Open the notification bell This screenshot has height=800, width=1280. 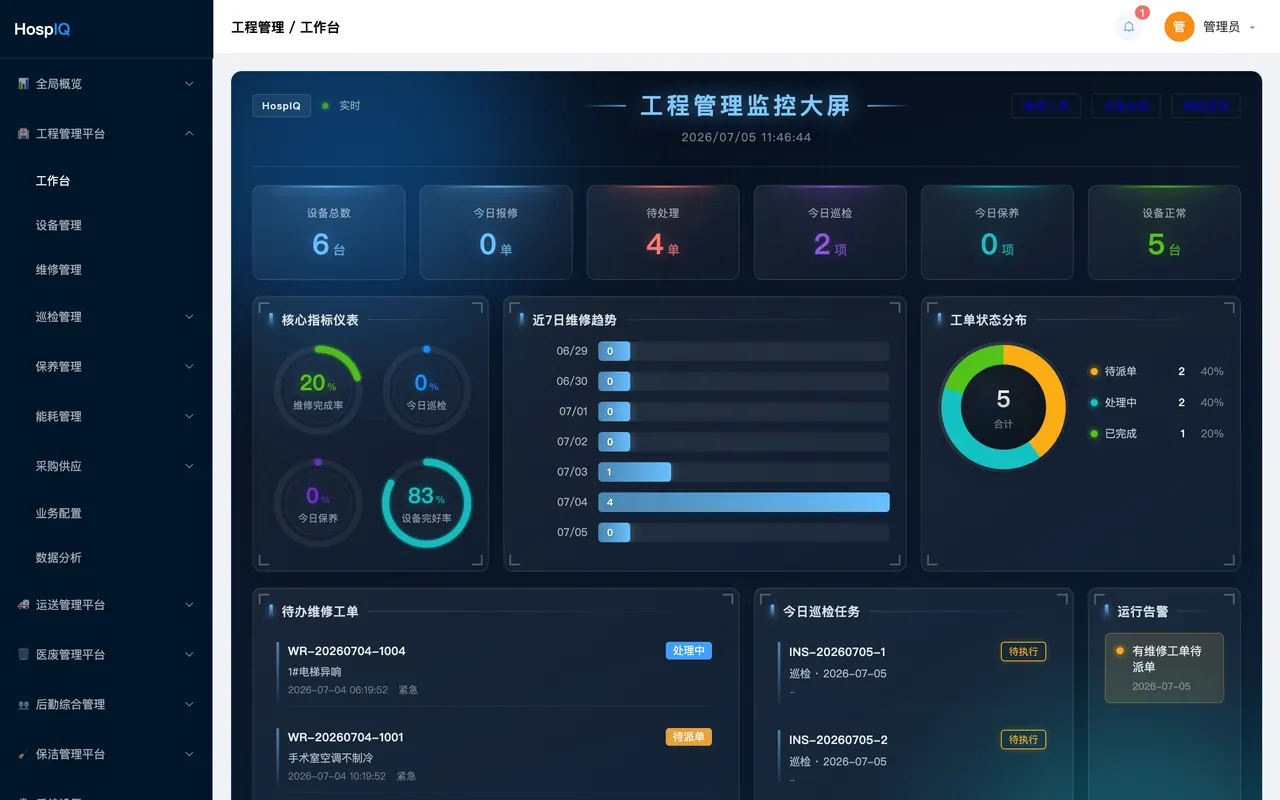tap(1129, 27)
